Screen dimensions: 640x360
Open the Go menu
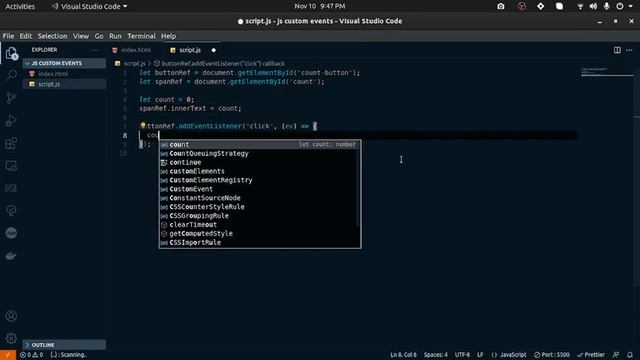coord(99,36)
